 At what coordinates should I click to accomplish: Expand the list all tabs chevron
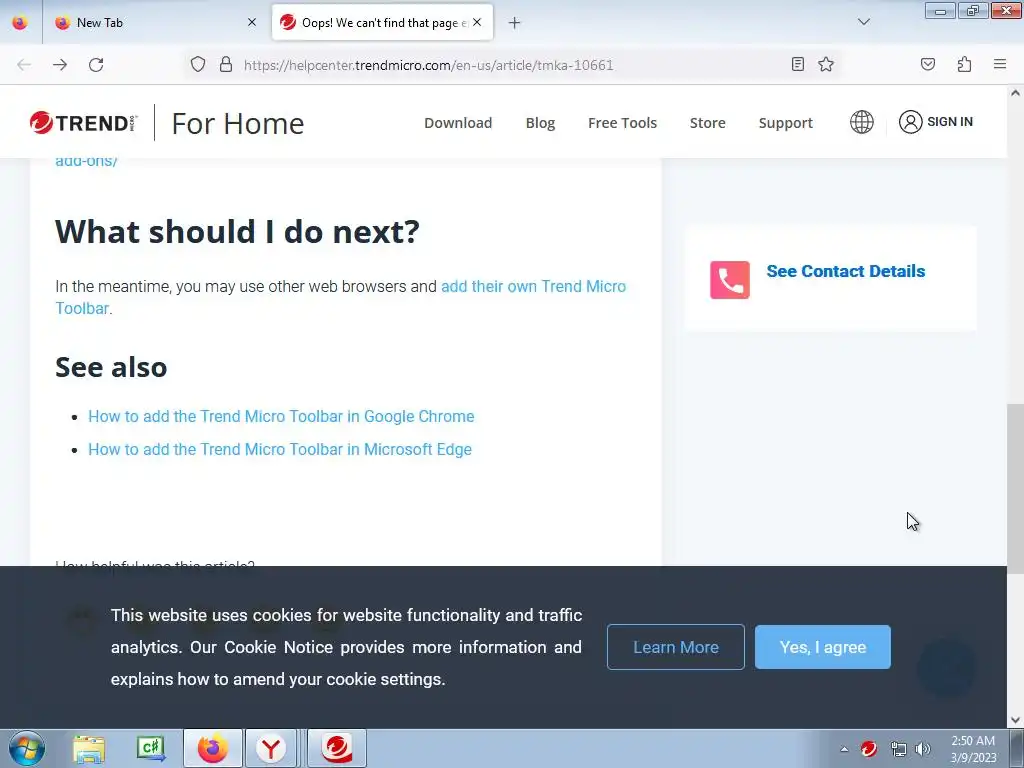(x=864, y=22)
